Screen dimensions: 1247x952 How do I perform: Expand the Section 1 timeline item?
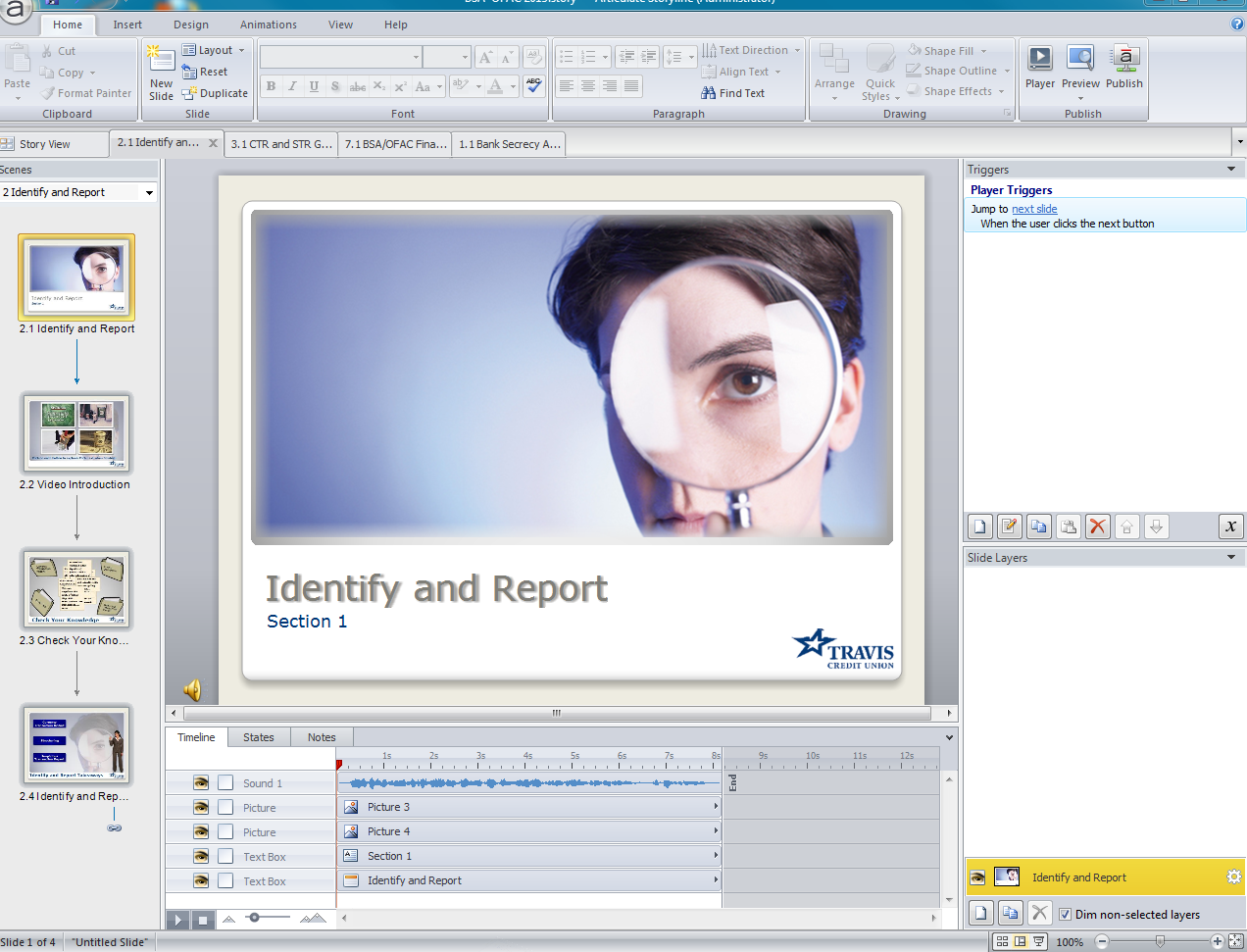click(x=717, y=855)
